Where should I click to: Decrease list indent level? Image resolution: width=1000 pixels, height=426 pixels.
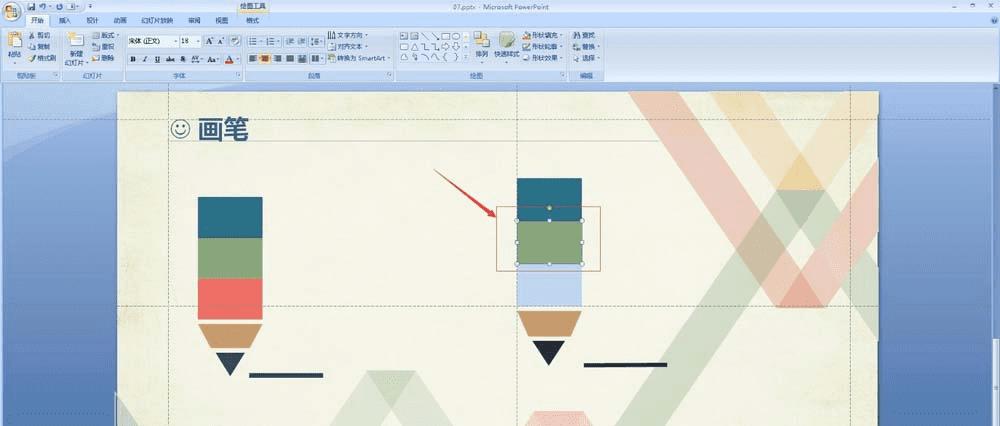click(290, 41)
